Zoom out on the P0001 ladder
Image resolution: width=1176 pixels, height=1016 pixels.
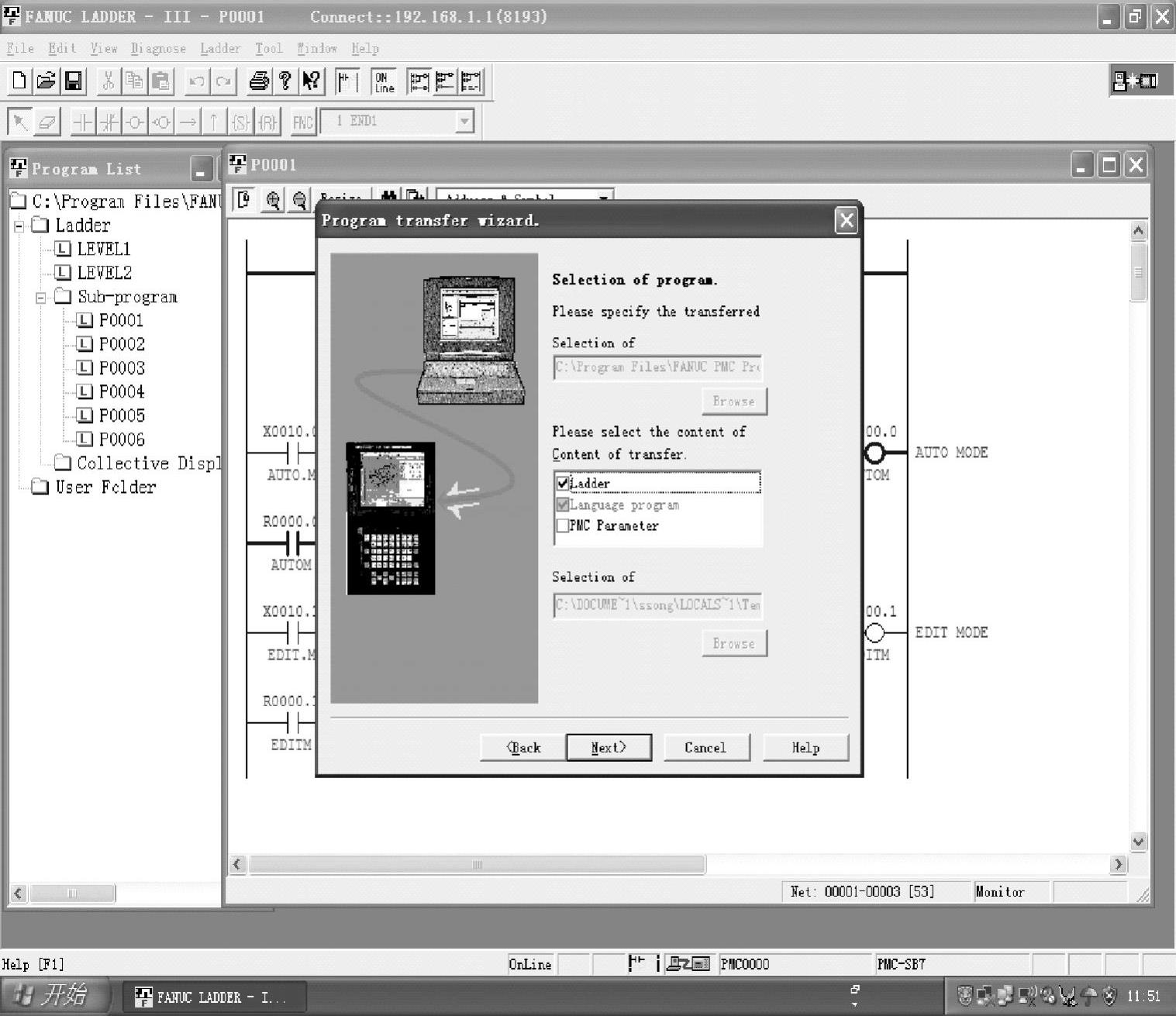point(299,200)
